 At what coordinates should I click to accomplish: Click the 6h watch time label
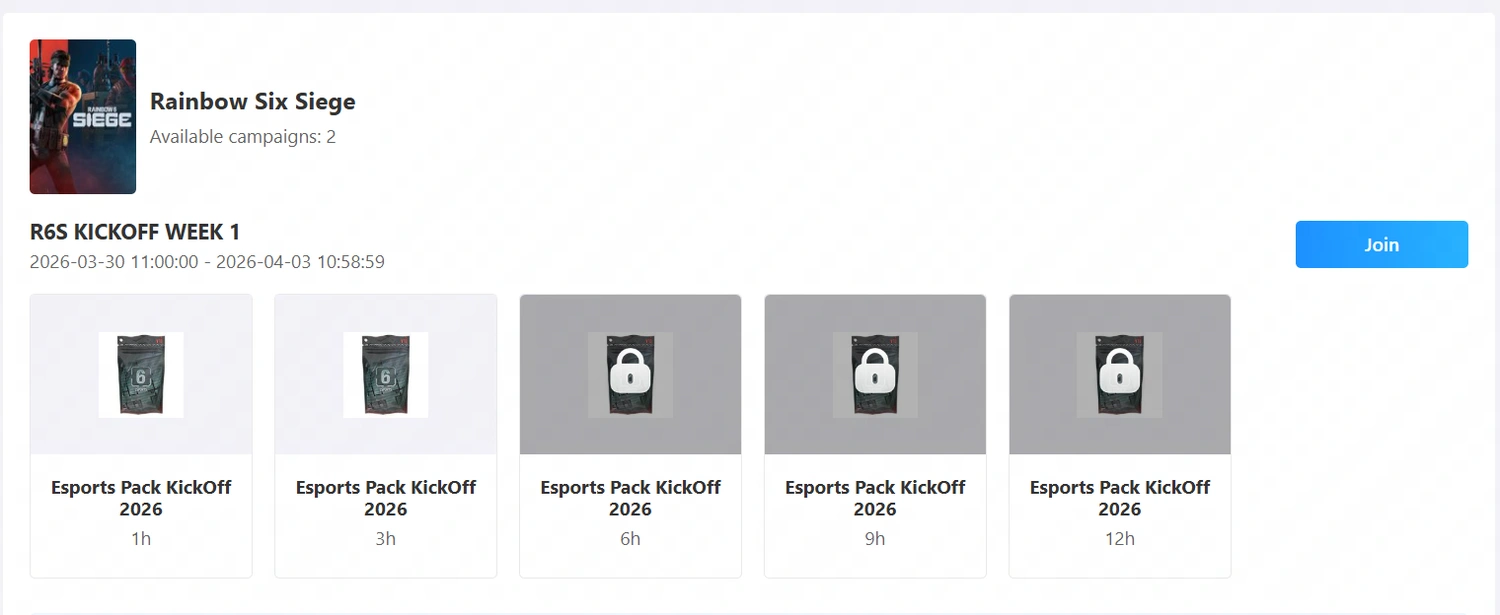tap(630, 538)
